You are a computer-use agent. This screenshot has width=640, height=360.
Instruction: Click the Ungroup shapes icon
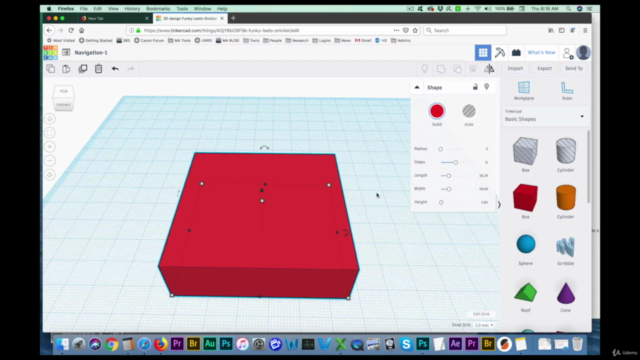point(457,69)
